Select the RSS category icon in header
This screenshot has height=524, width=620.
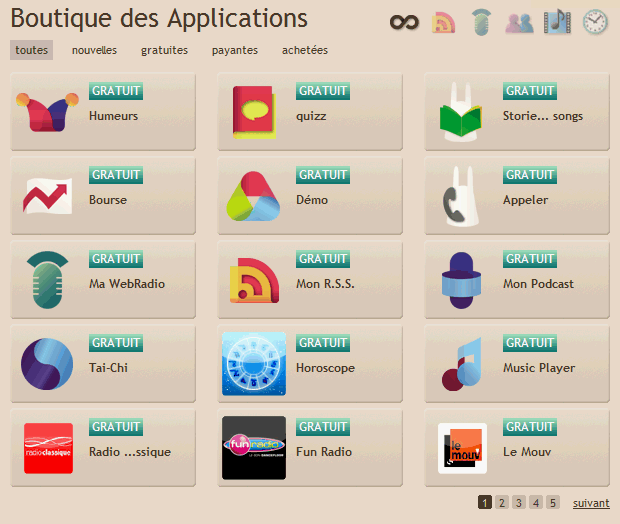click(x=444, y=22)
